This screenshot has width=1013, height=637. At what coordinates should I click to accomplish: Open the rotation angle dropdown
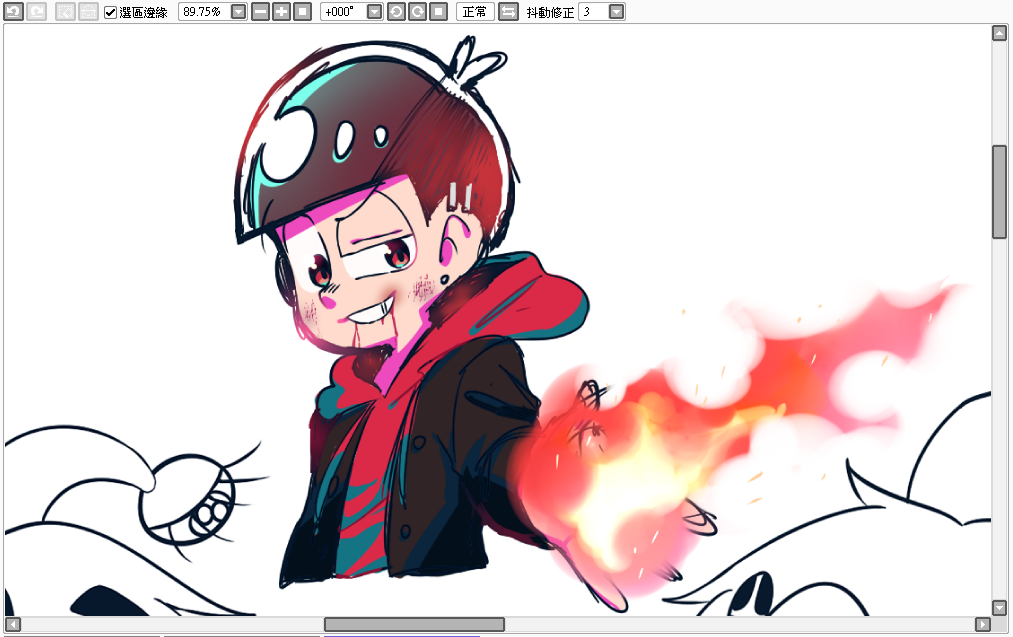pos(374,12)
